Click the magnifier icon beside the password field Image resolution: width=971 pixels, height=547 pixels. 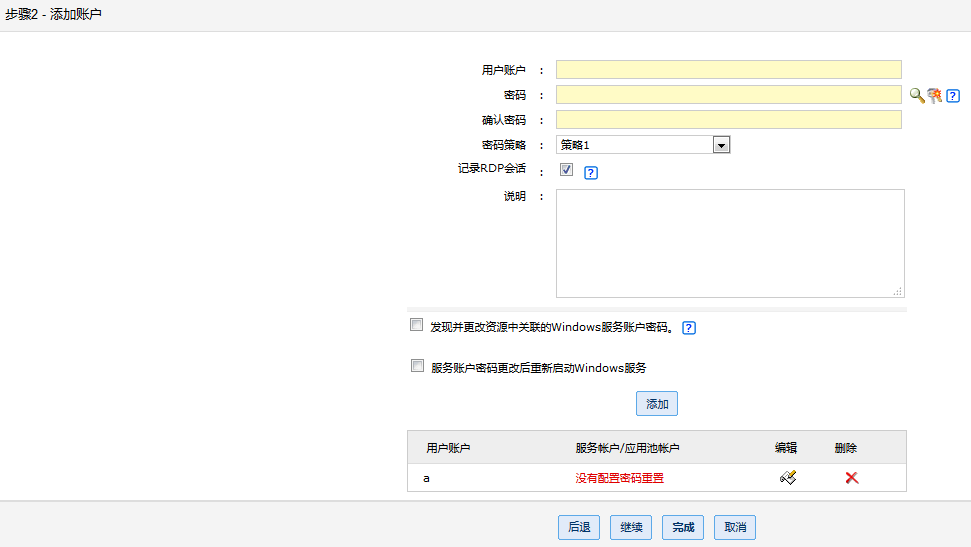(x=916, y=95)
